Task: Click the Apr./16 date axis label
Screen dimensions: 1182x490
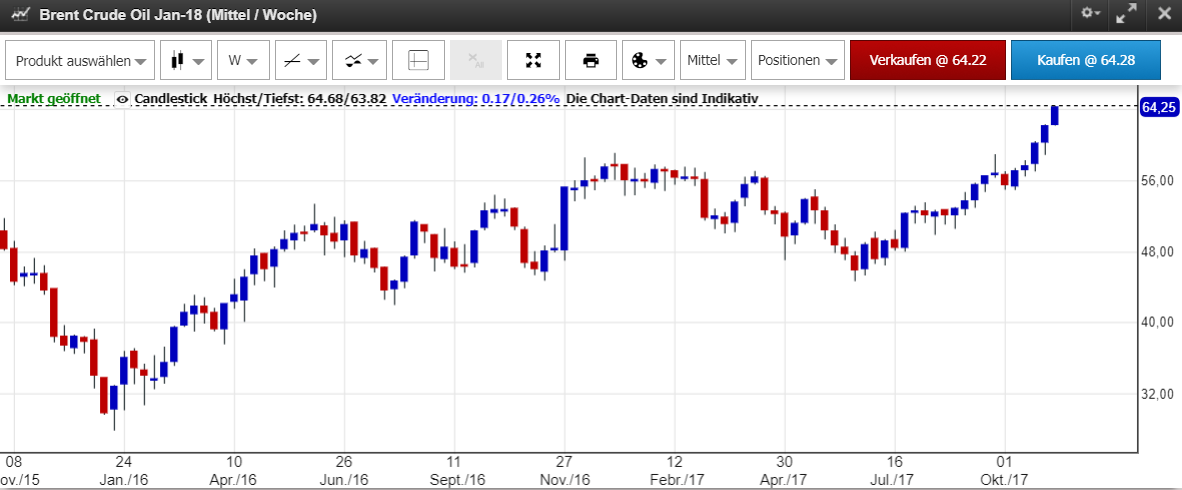Action: [234, 479]
